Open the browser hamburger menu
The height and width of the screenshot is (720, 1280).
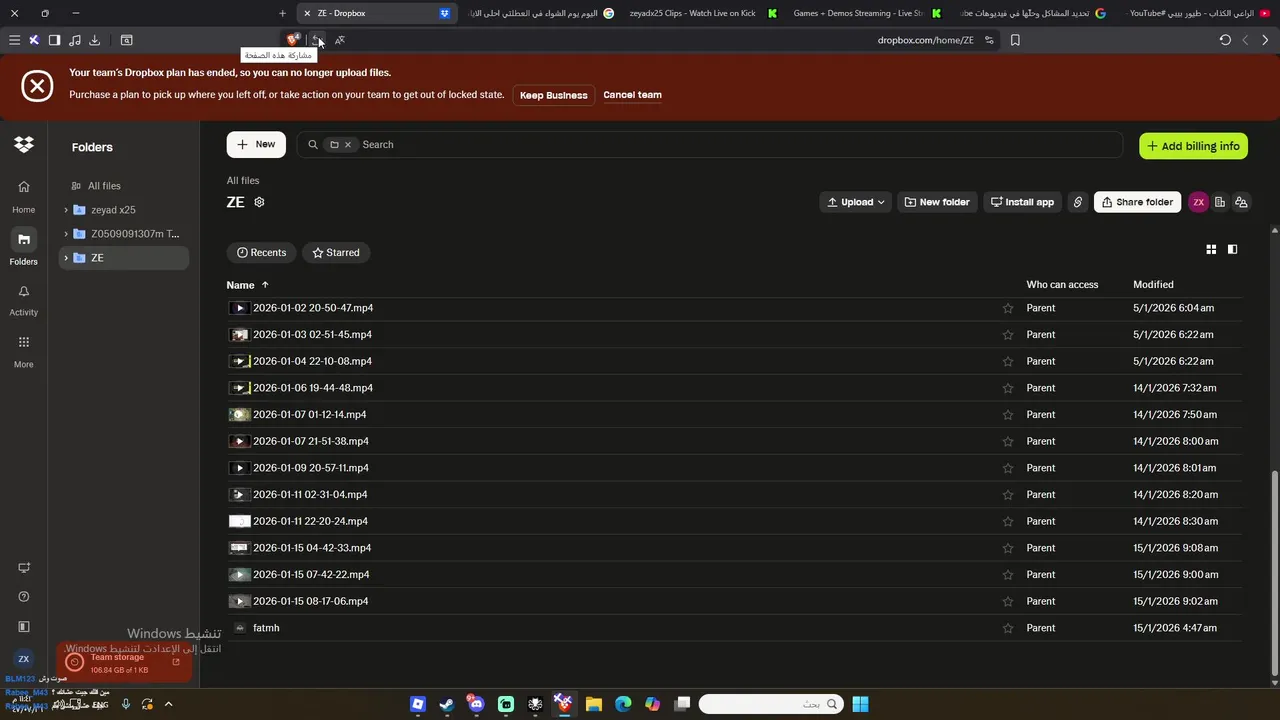14,40
